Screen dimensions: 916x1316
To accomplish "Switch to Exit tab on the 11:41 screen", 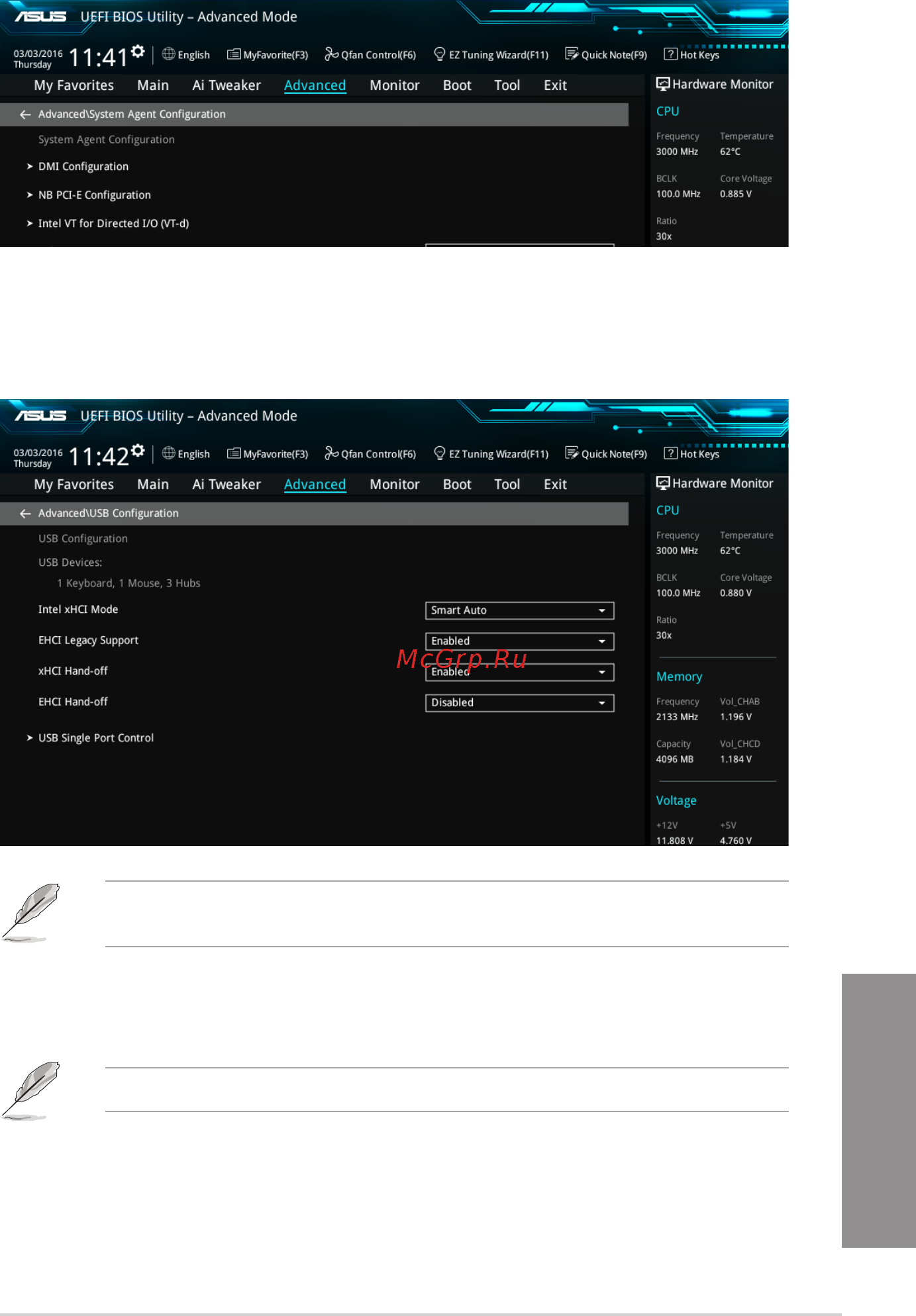I will 555,85.
